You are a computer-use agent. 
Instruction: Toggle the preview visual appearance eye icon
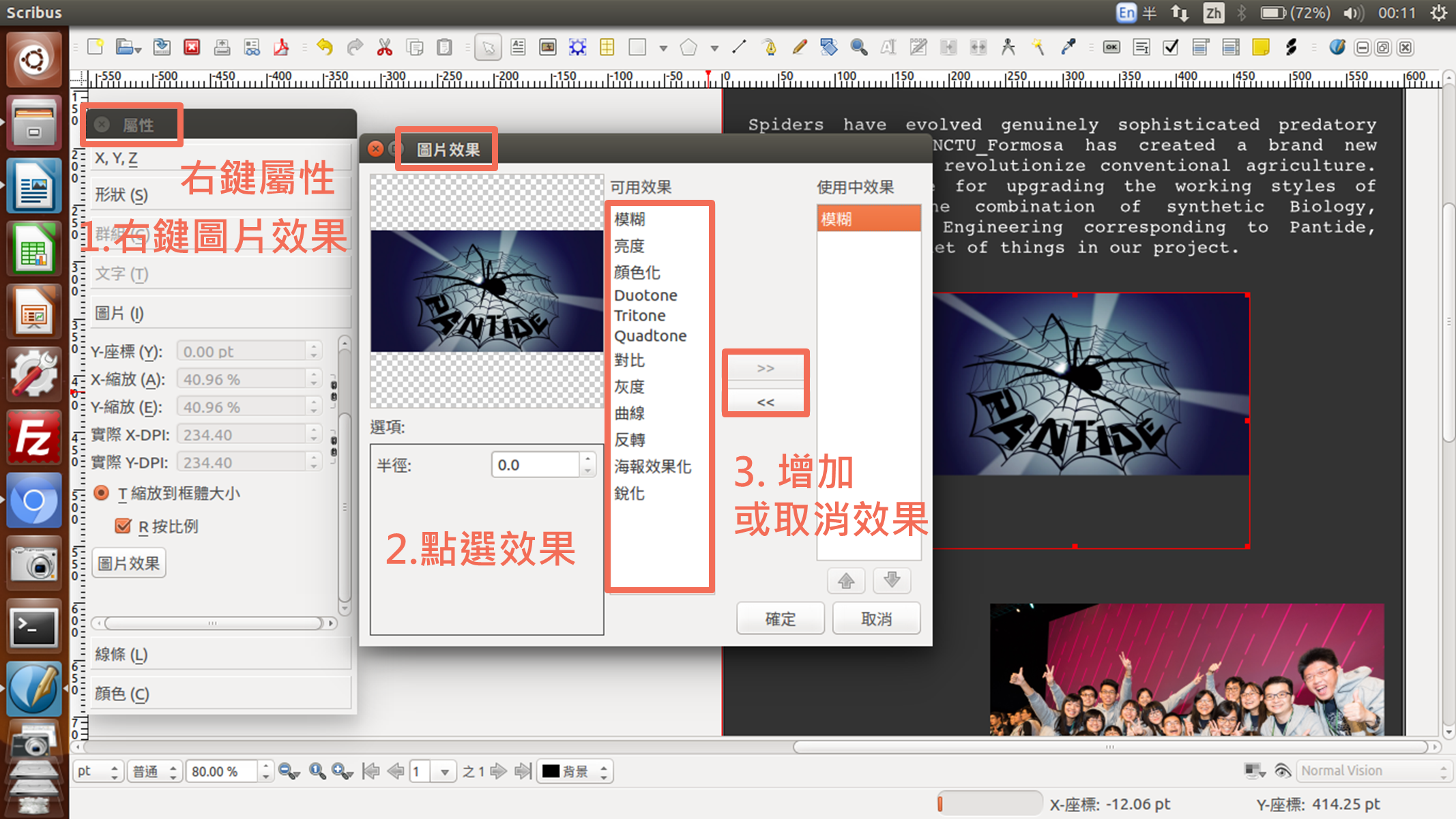coord(1282,771)
